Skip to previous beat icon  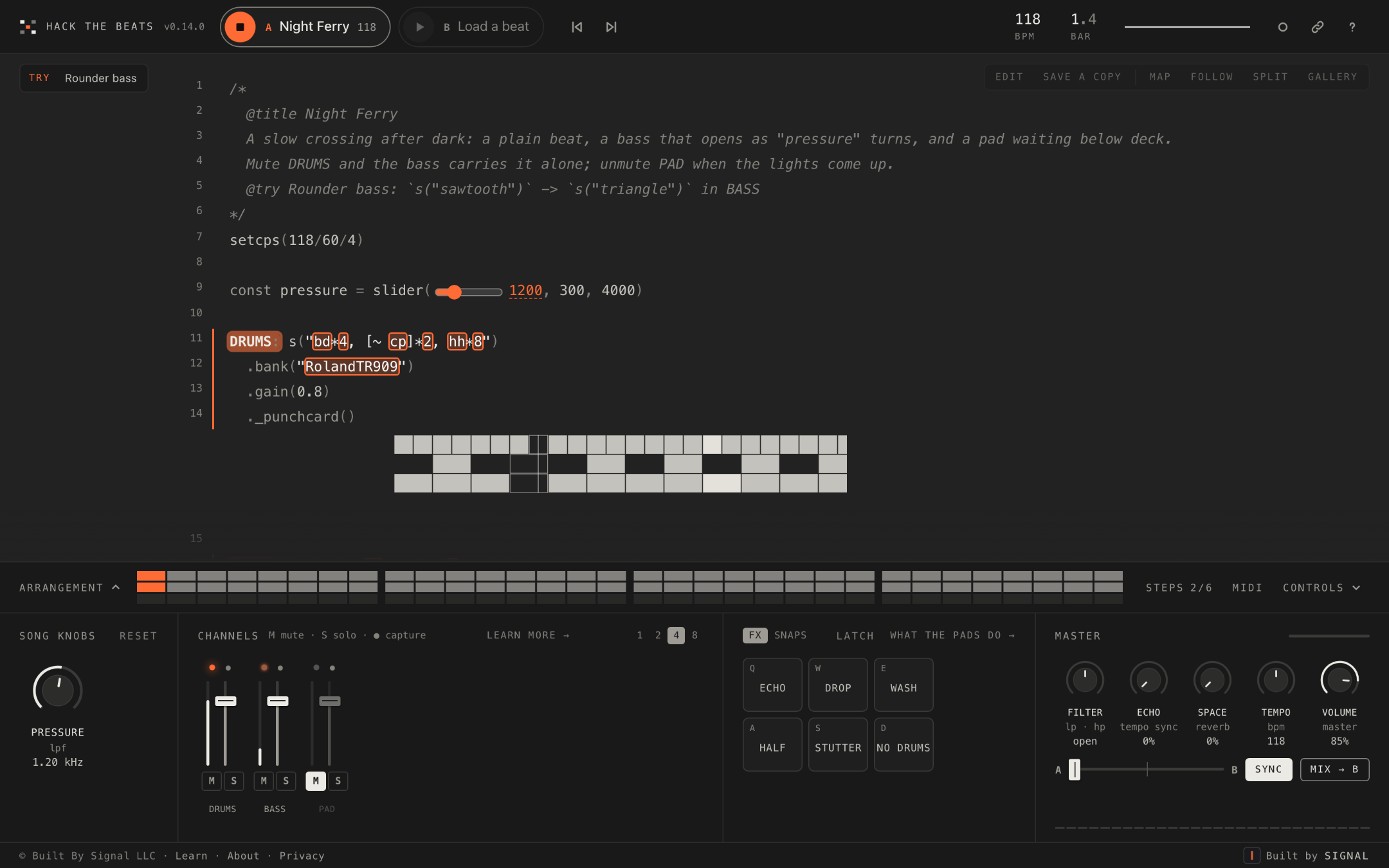click(577, 27)
